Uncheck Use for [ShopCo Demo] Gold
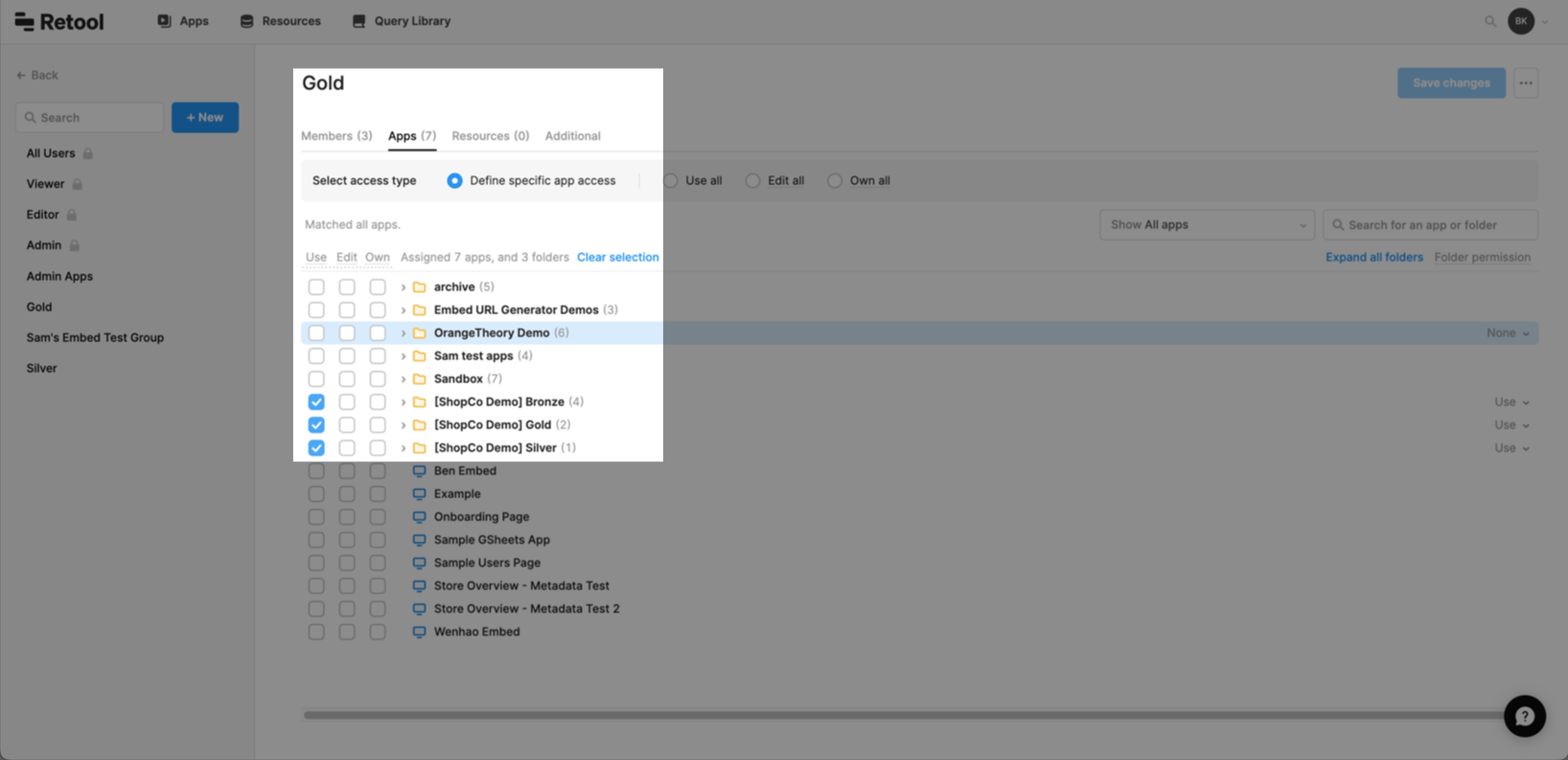 (316, 425)
